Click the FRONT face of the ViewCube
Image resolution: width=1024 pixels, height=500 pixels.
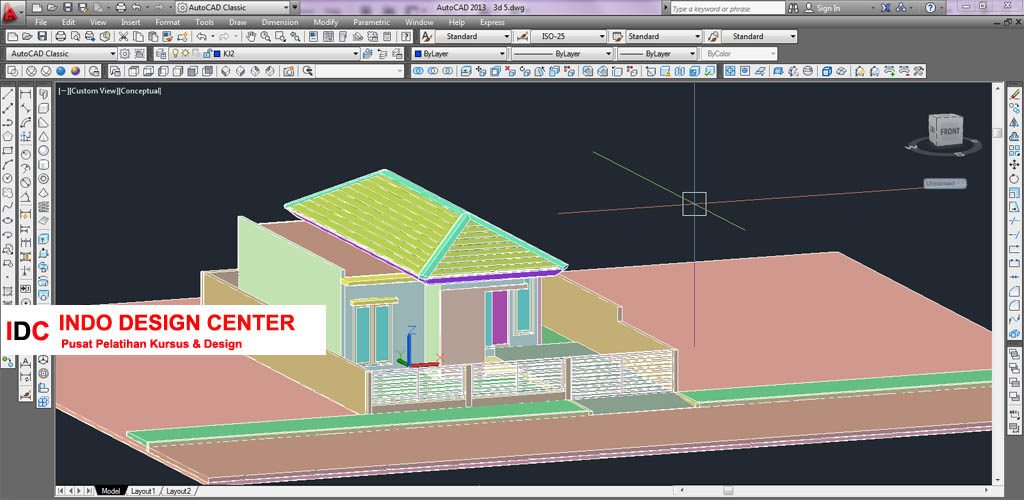(x=950, y=132)
